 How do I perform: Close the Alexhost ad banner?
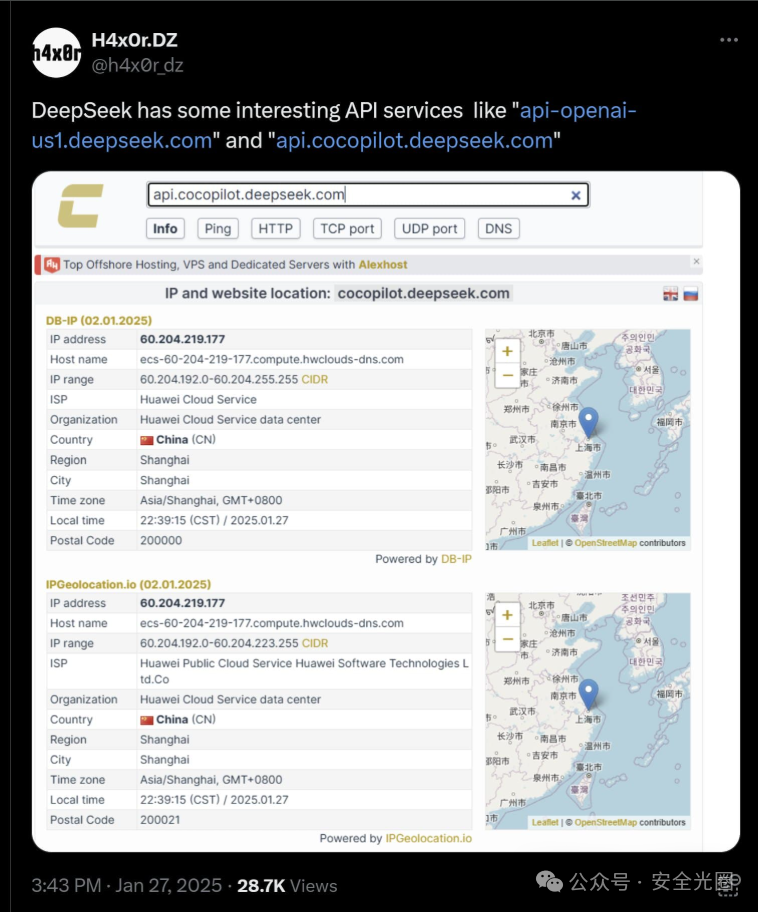(696, 261)
